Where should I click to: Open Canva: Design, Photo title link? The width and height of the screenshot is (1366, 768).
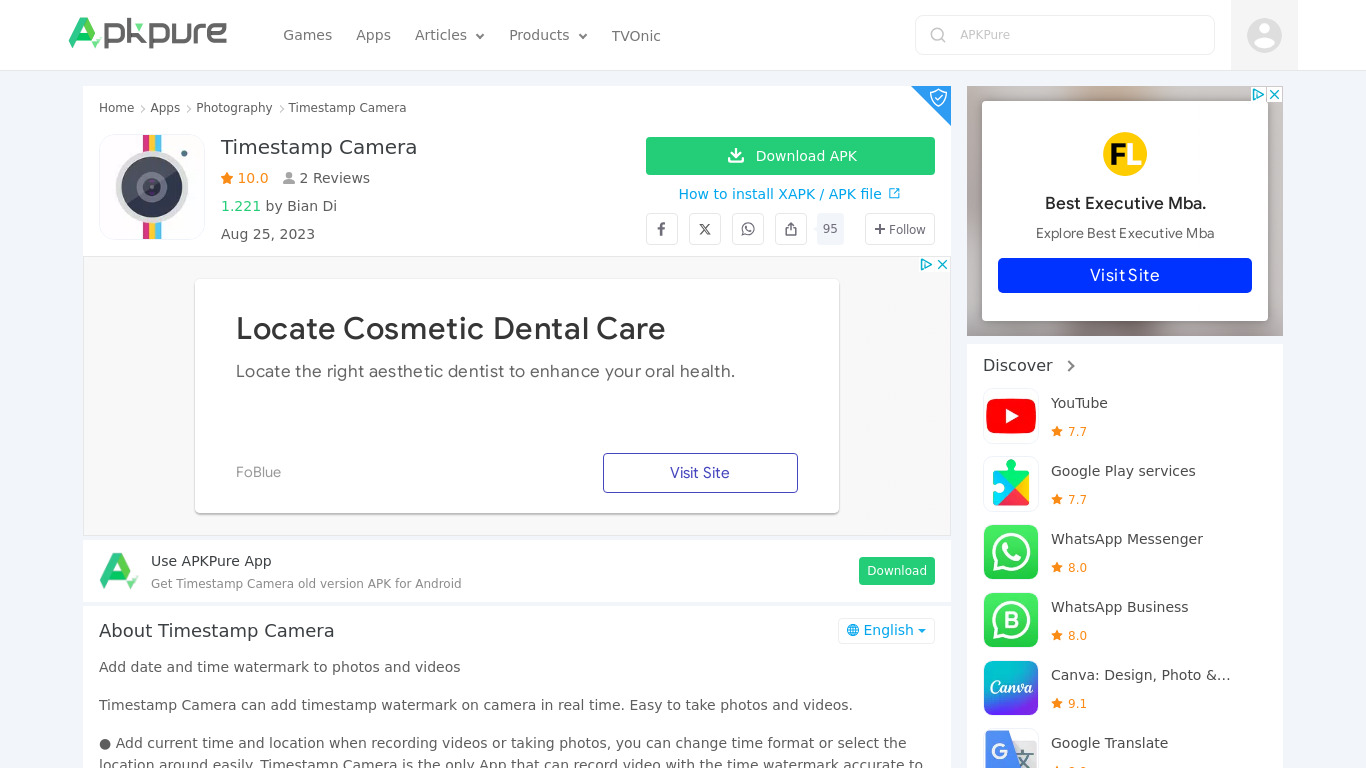(x=1141, y=675)
